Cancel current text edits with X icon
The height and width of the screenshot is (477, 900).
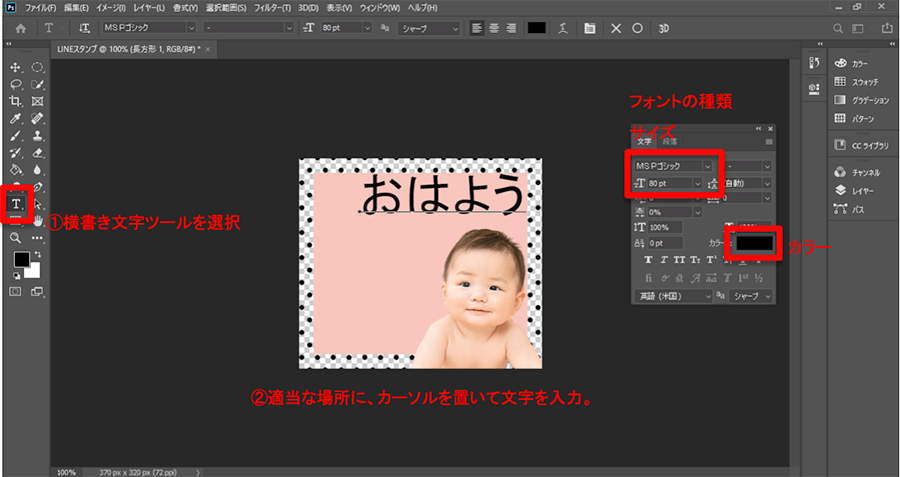click(x=615, y=28)
